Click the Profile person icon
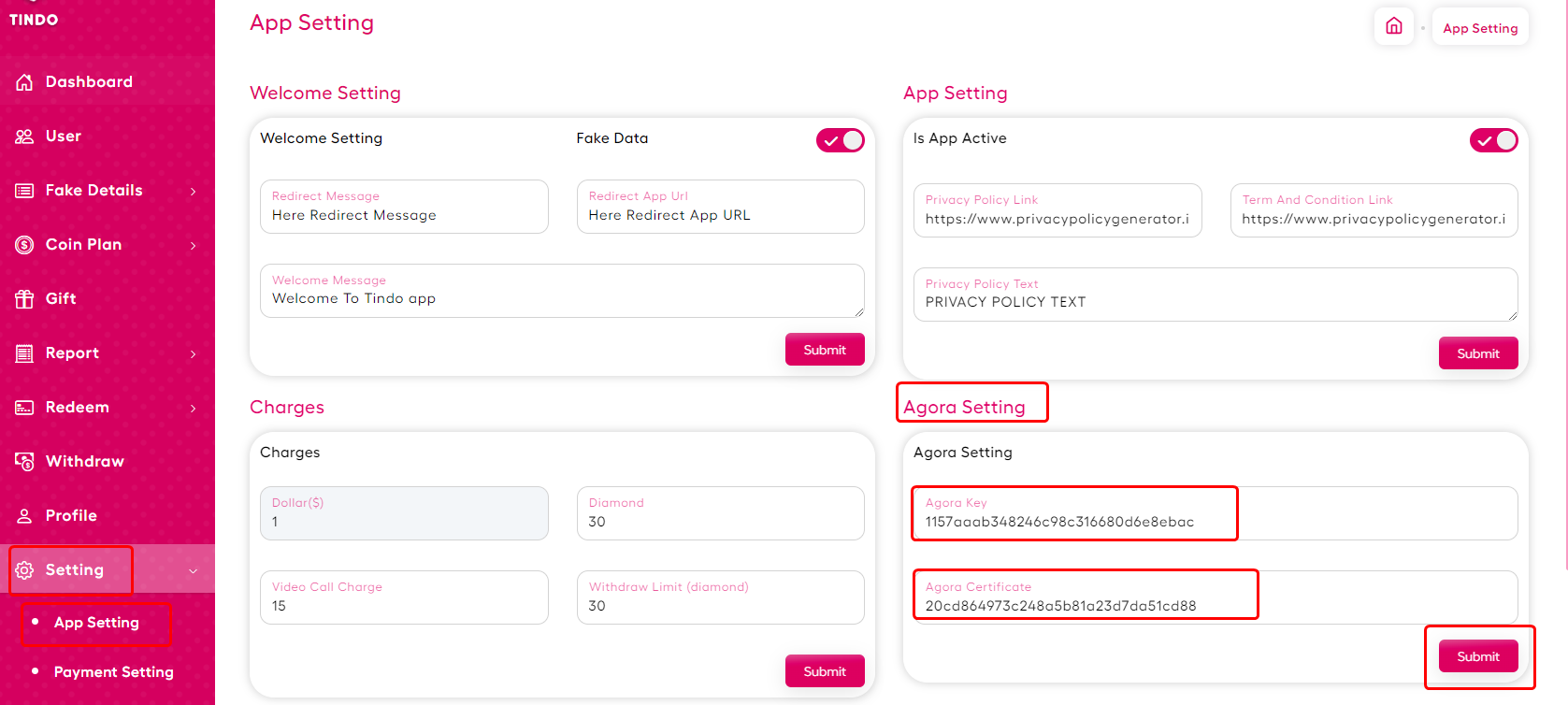The width and height of the screenshot is (1568, 705). (24, 516)
